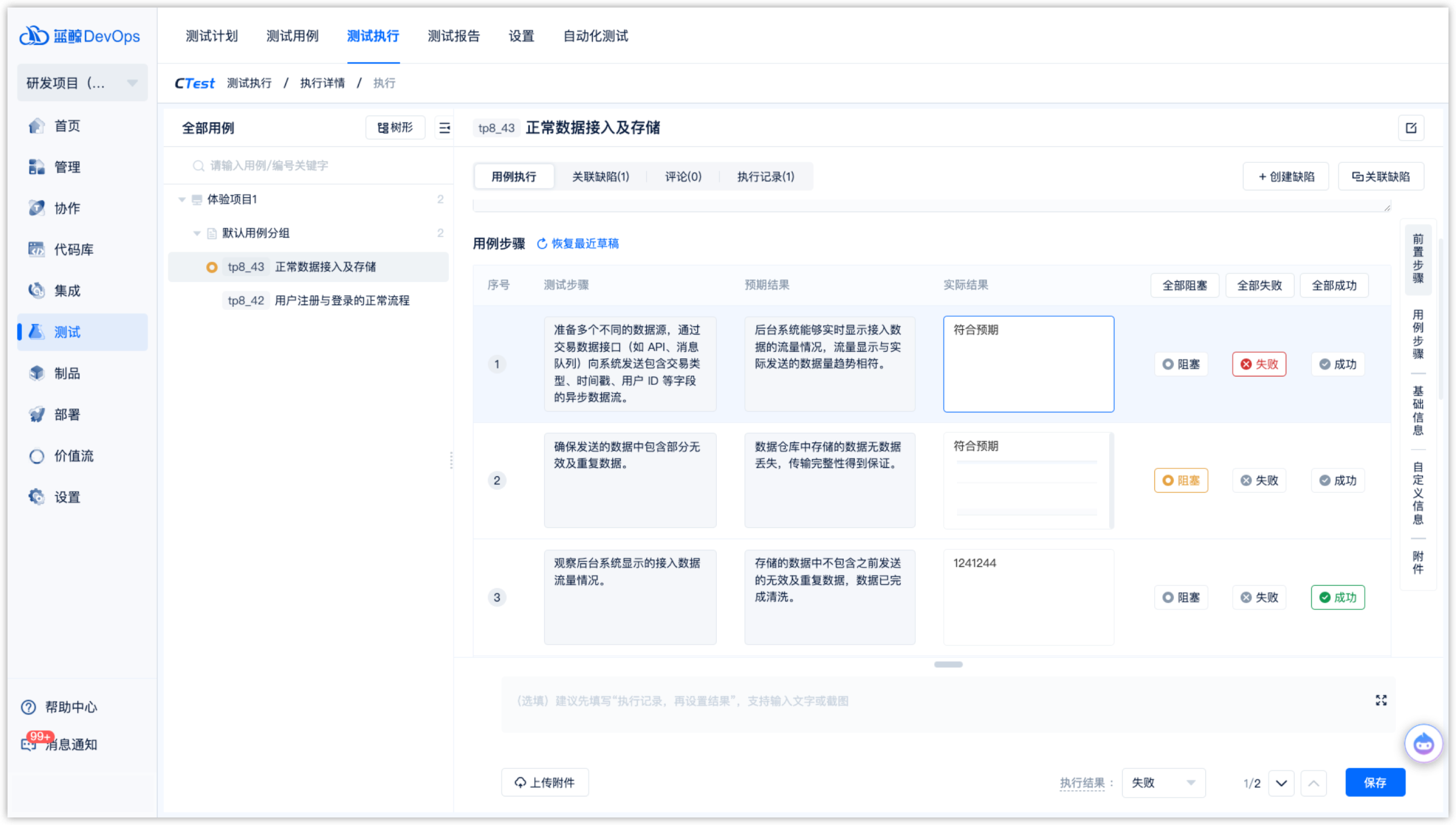
Task: Click the horizontal splitter handle below steps
Action: (948, 664)
